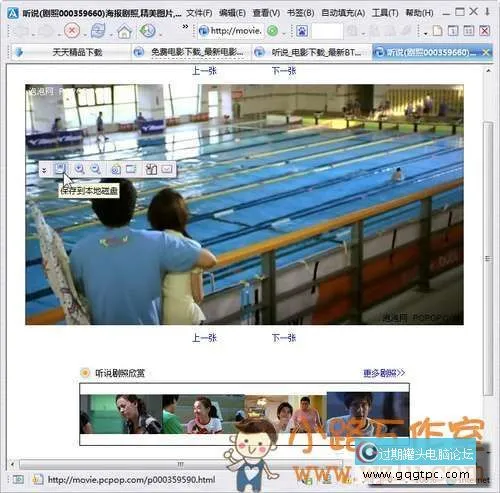Open the 查看(V) menu
Screen dimensions: 500x493
tap(266, 13)
